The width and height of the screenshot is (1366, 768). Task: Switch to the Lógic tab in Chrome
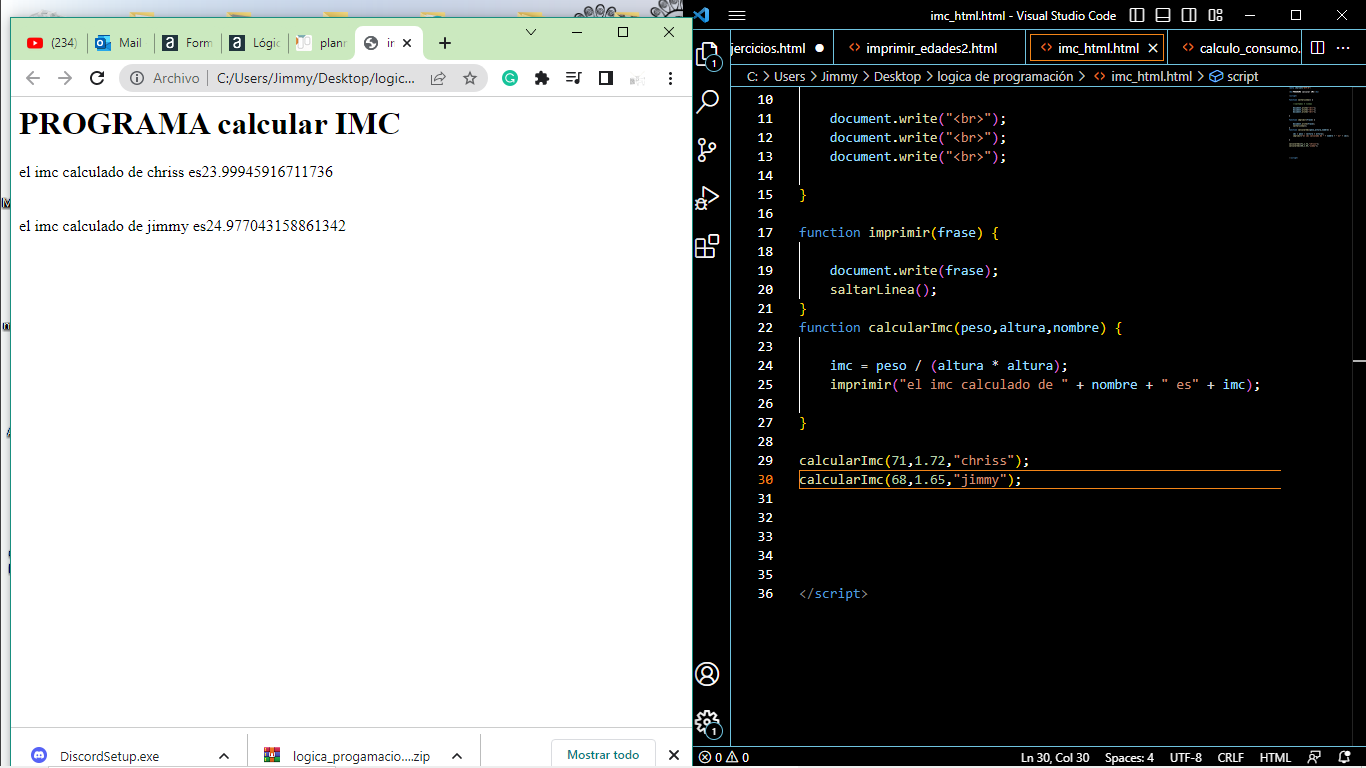point(255,43)
